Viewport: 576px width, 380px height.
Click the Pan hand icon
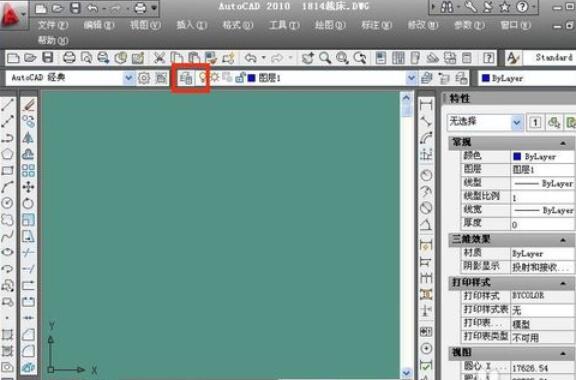(307, 58)
